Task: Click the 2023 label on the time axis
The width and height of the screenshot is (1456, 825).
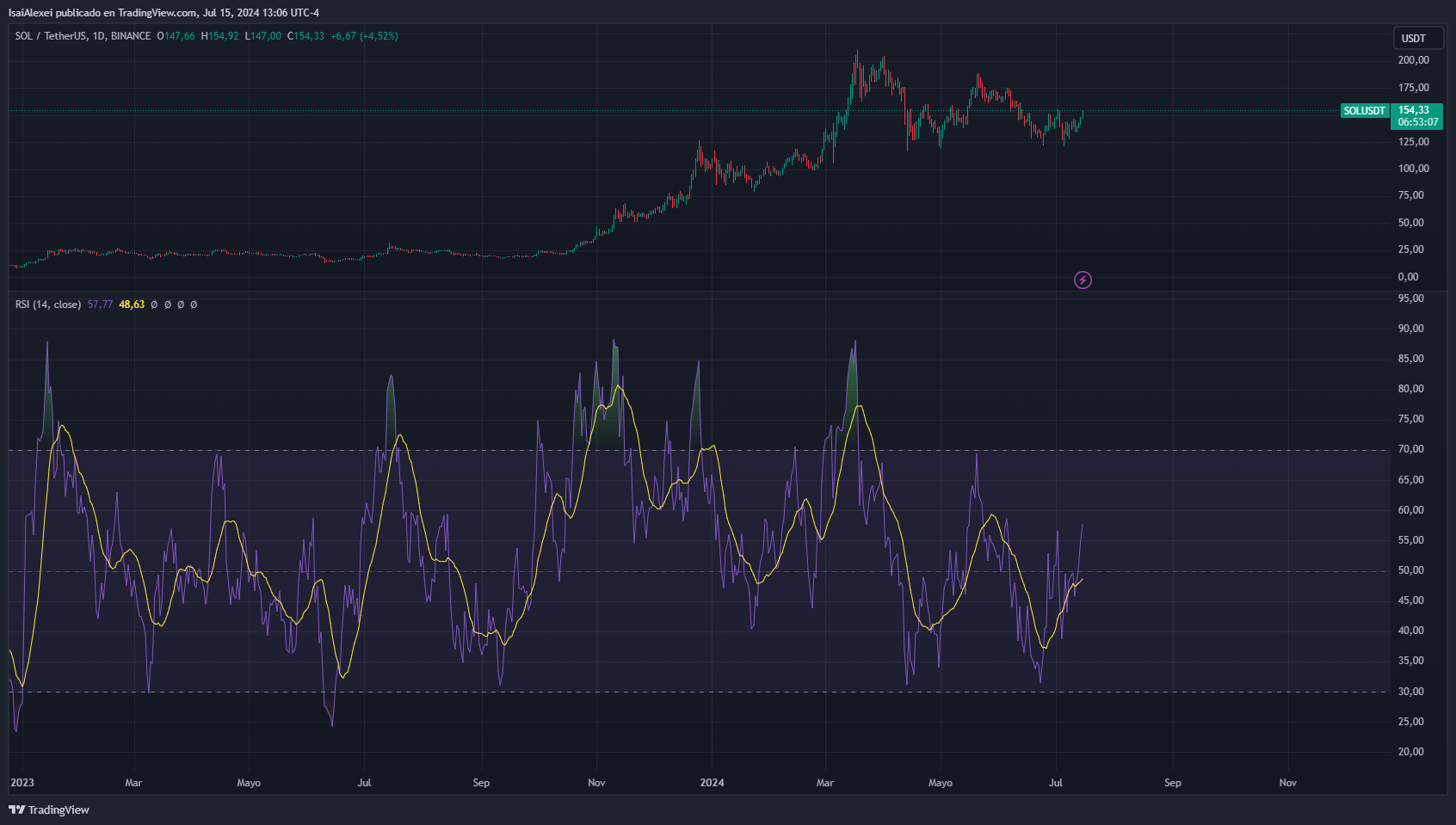Action: [22, 783]
